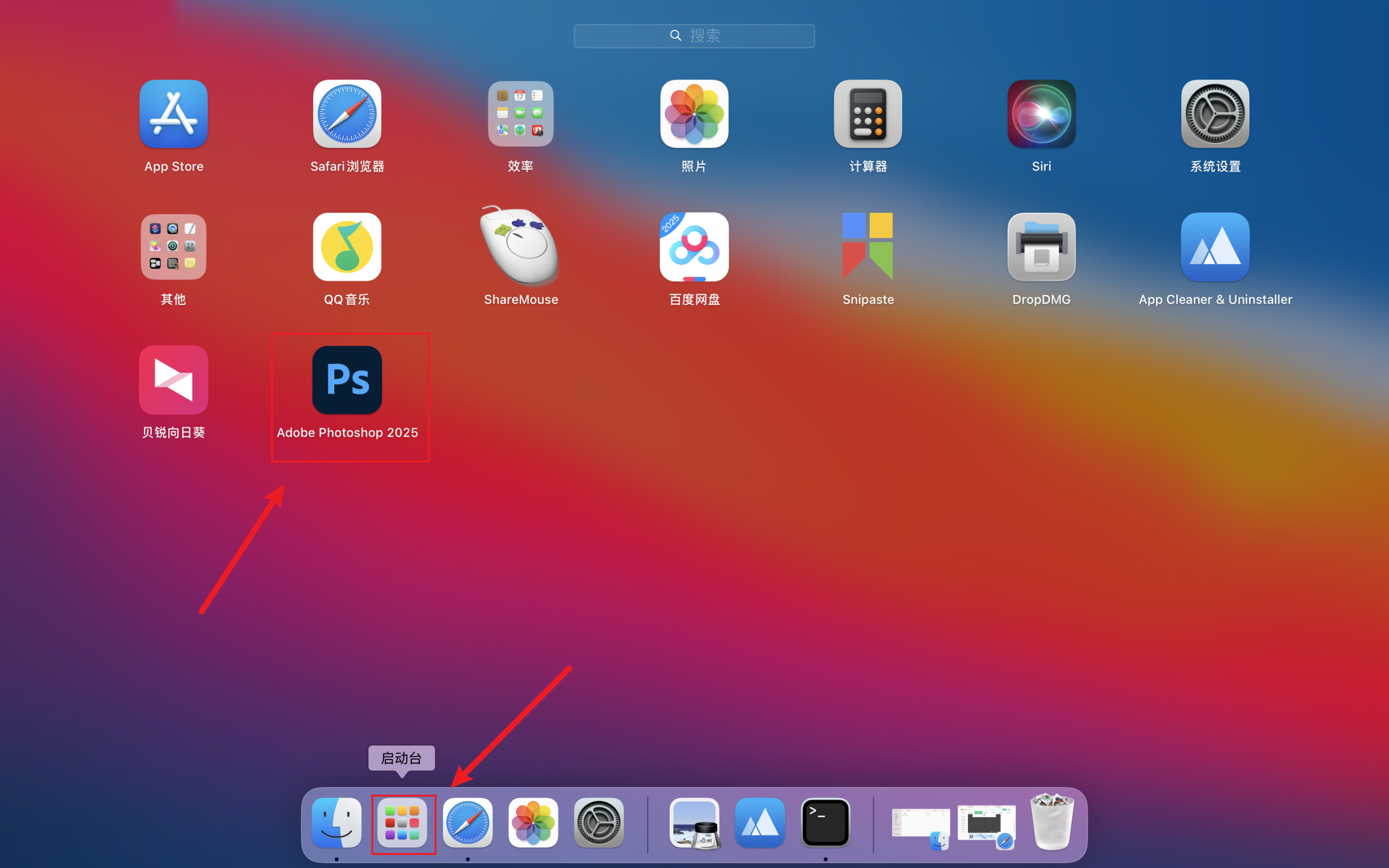The height and width of the screenshot is (868, 1389).
Task: Launch Snipaste screenshot tool
Action: coord(868,247)
